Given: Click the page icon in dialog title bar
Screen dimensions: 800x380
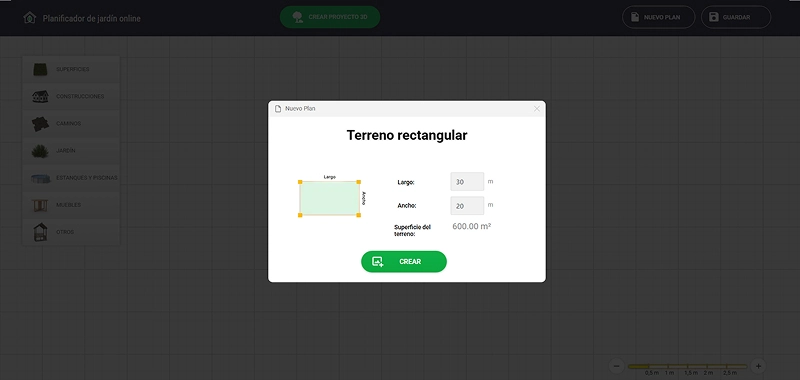Looking at the screenshot, I should 278,109.
